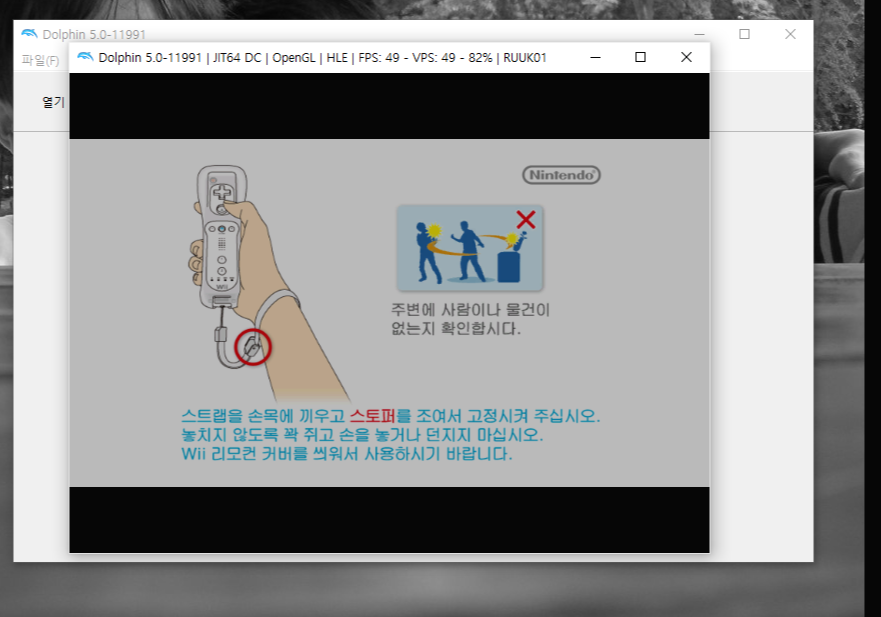881x617 pixels.
Task: Click the line 'Wii 리모컨 커버를 씌워서 사용하시기 바랍니다.'
Action: tap(347, 453)
